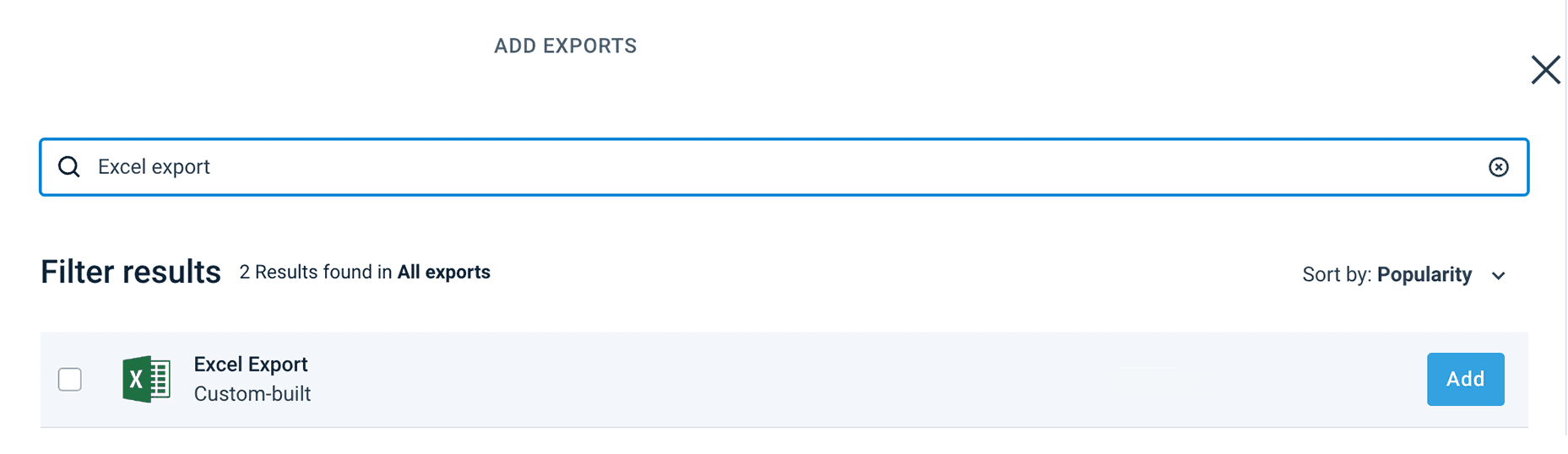Click the Sort by label
Screen dimensions: 1568x454
[x=1336, y=275]
